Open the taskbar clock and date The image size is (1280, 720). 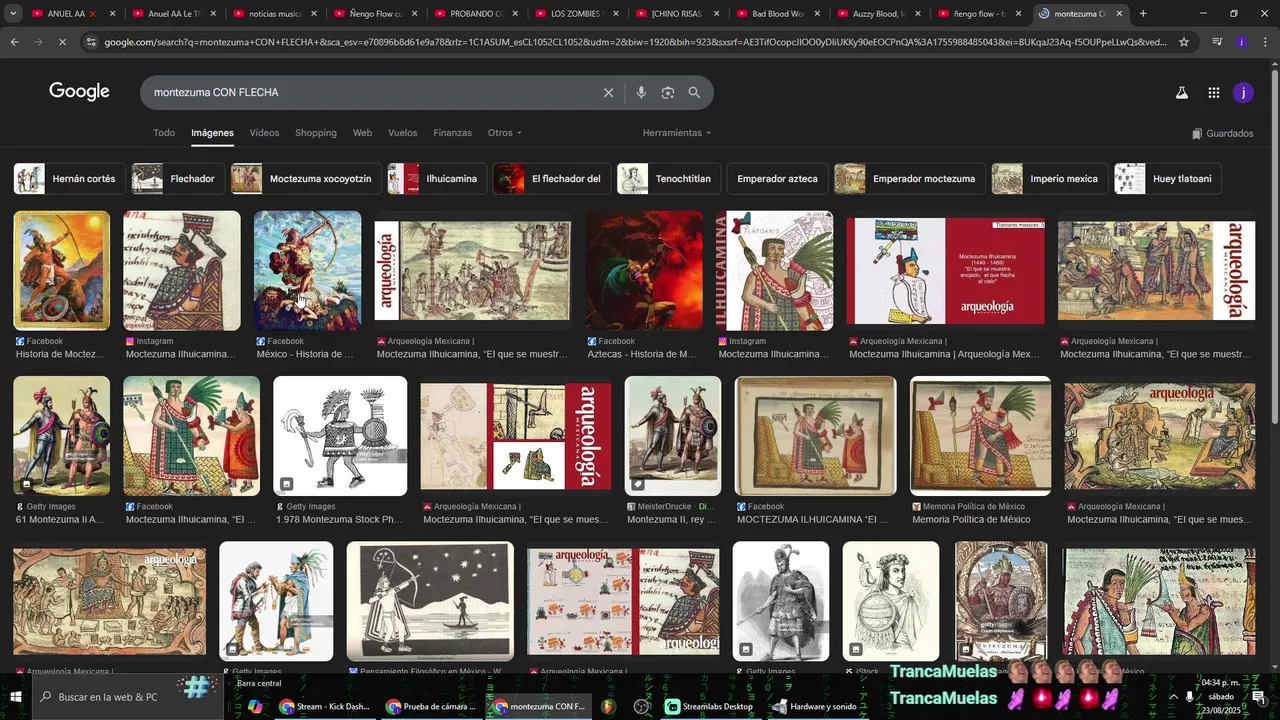click(x=1220, y=696)
